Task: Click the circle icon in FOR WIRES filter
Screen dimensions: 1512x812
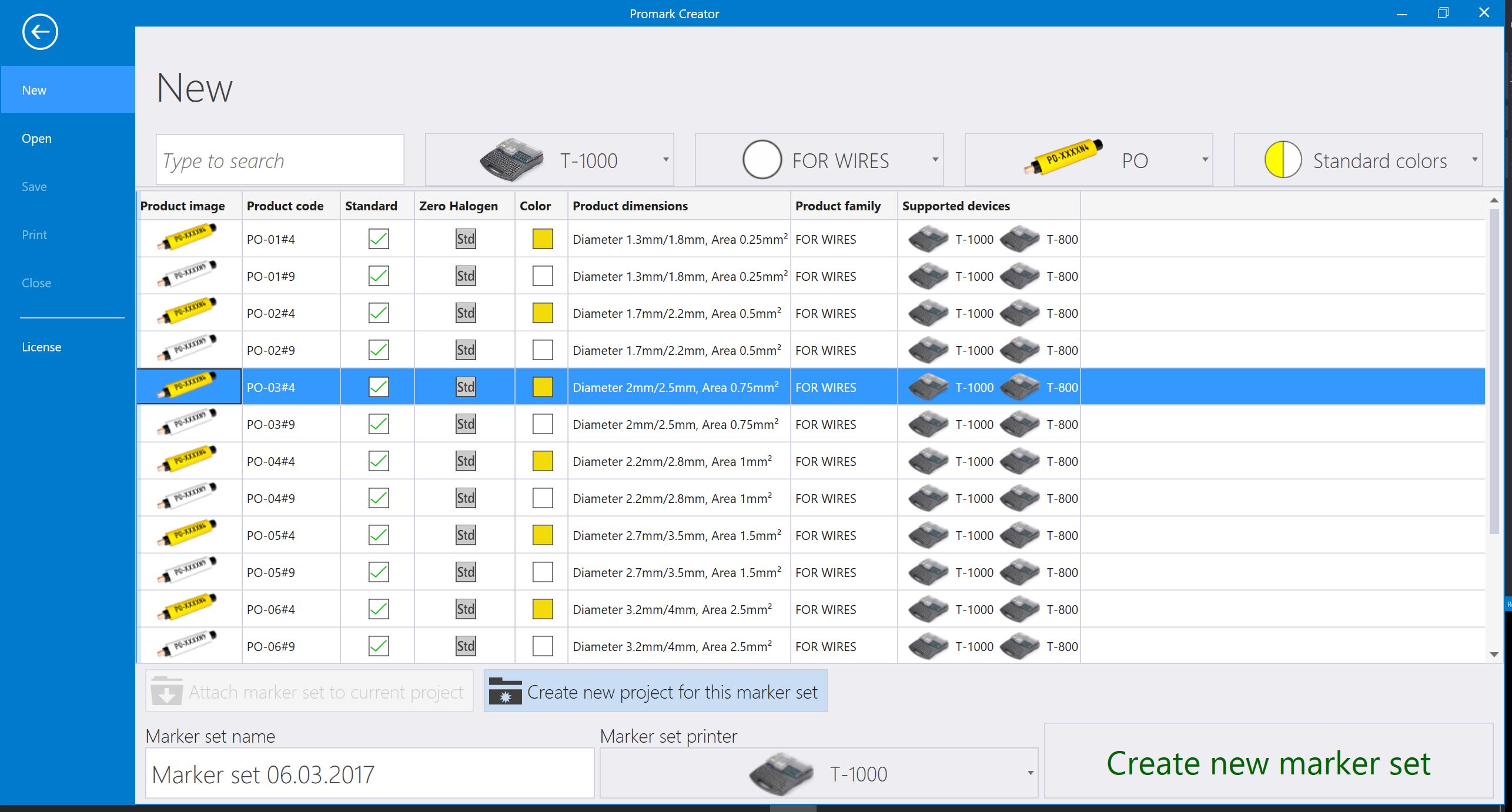Action: click(x=762, y=159)
